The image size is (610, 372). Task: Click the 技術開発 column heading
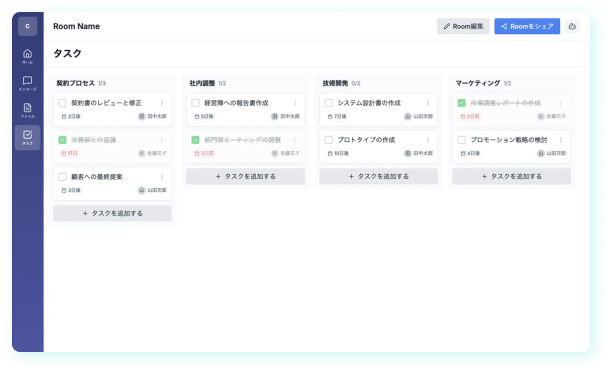point(335,83)
